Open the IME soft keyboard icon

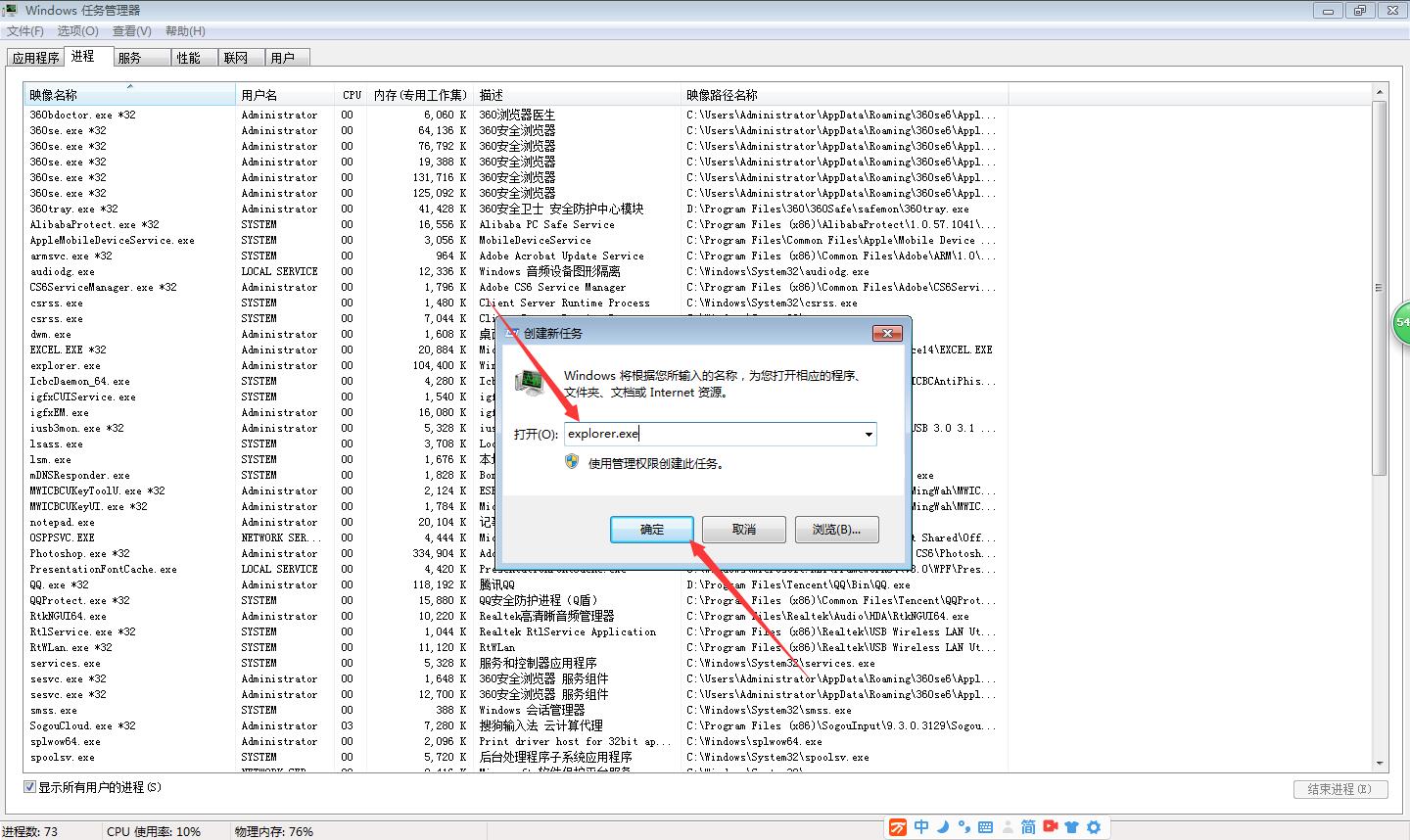click(985, 827)
